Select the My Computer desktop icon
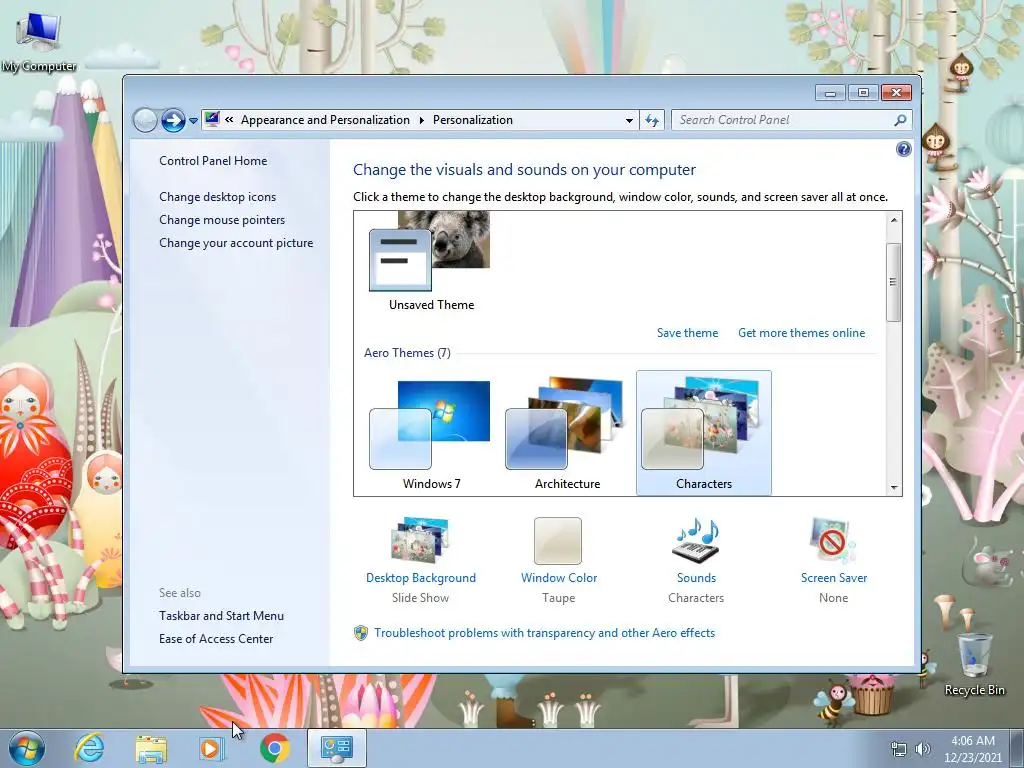 point(39,42)
